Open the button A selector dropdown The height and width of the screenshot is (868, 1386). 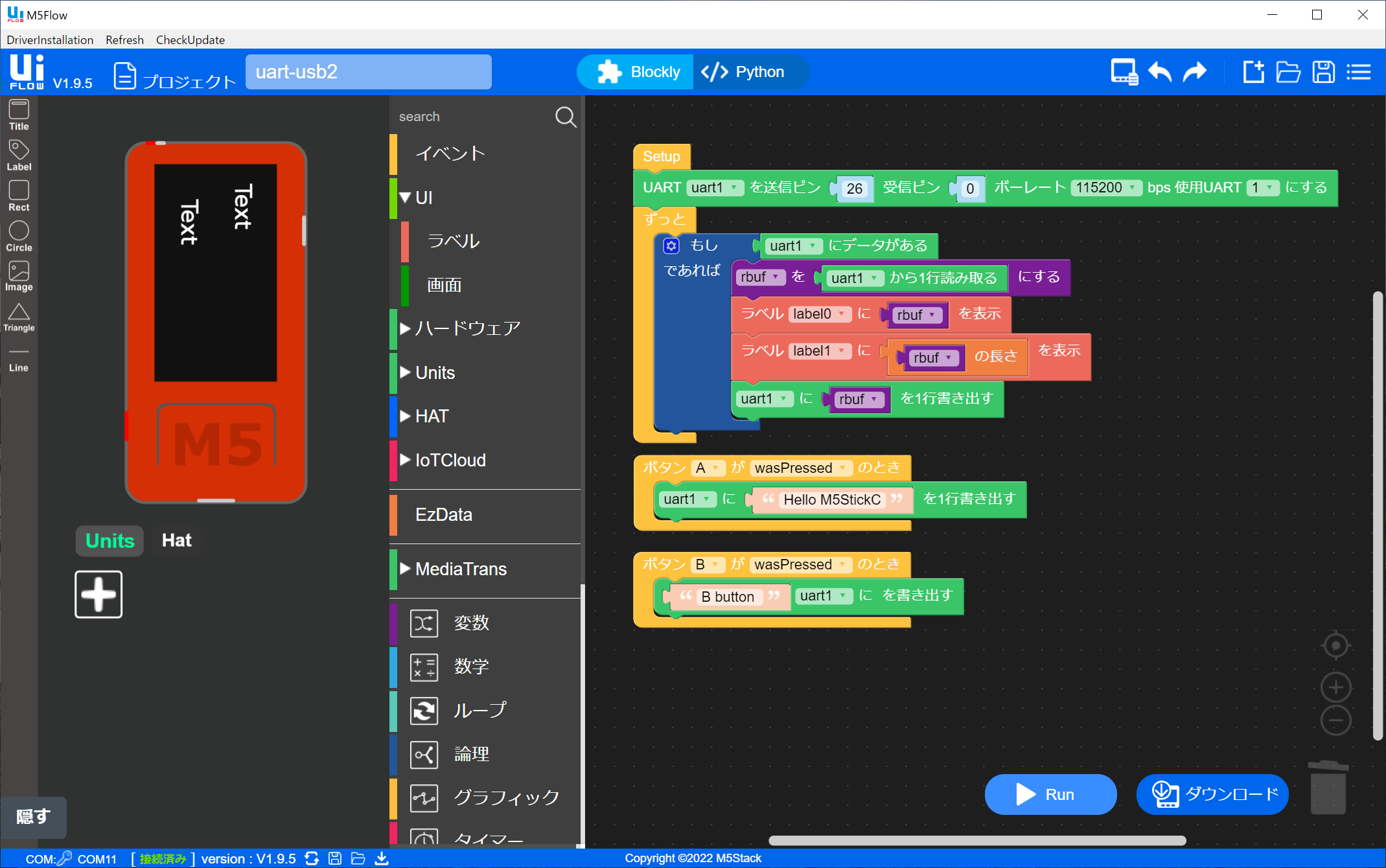pyautogui.click(x=708, y=468)
